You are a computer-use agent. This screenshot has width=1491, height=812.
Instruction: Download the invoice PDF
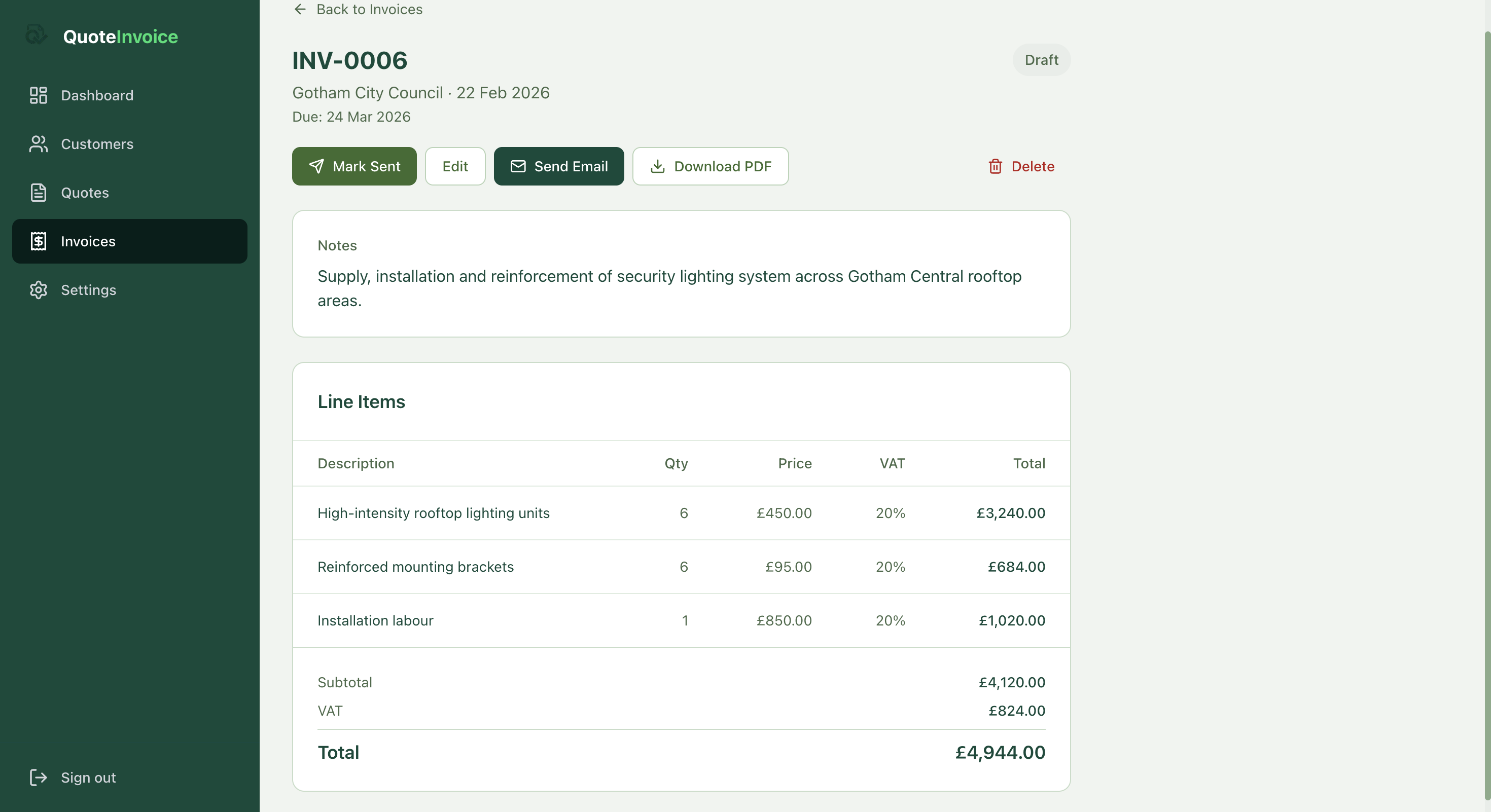click(x=710, y=166)
